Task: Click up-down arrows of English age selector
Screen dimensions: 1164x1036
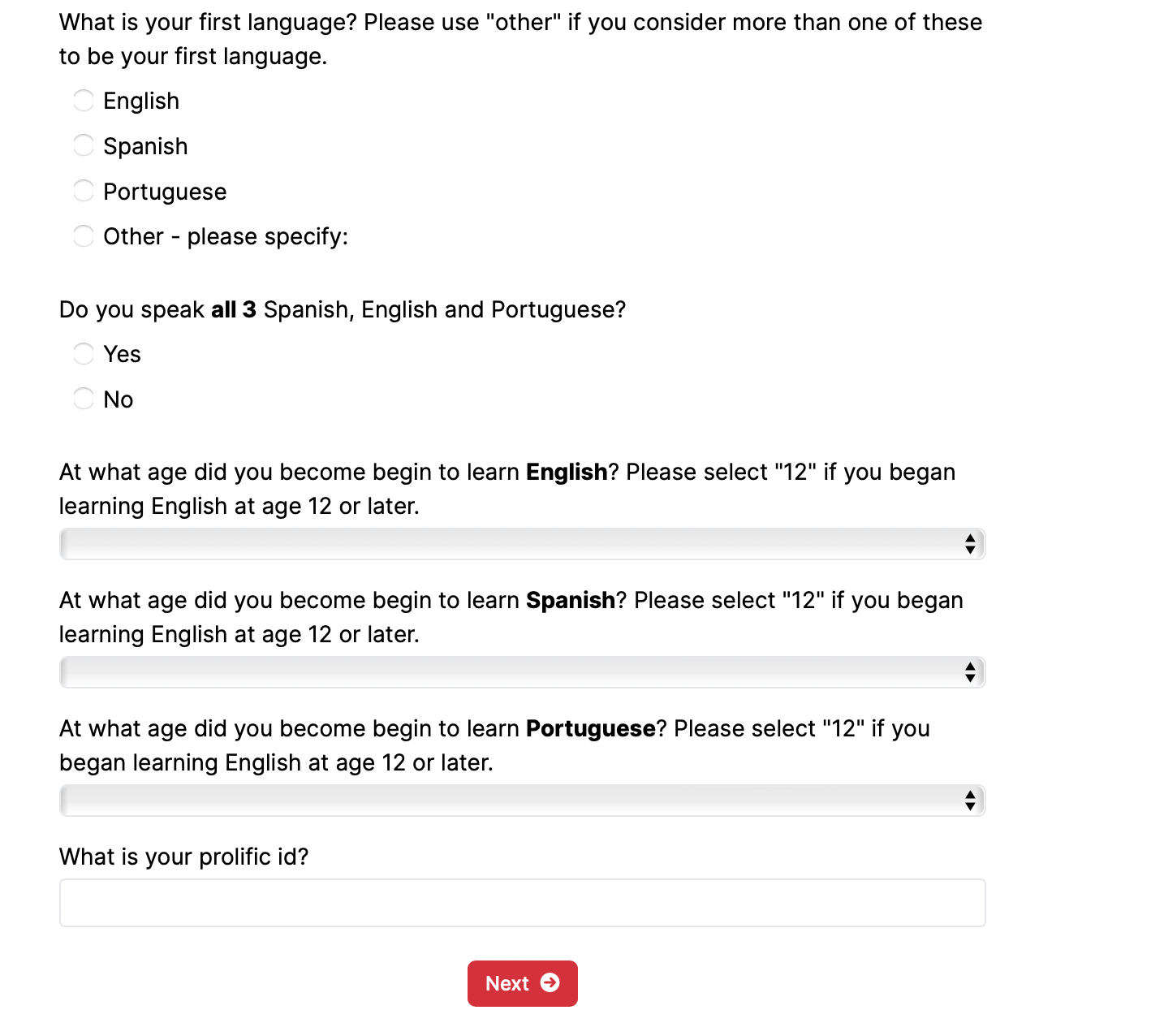Action: click(x=970, y=544)
